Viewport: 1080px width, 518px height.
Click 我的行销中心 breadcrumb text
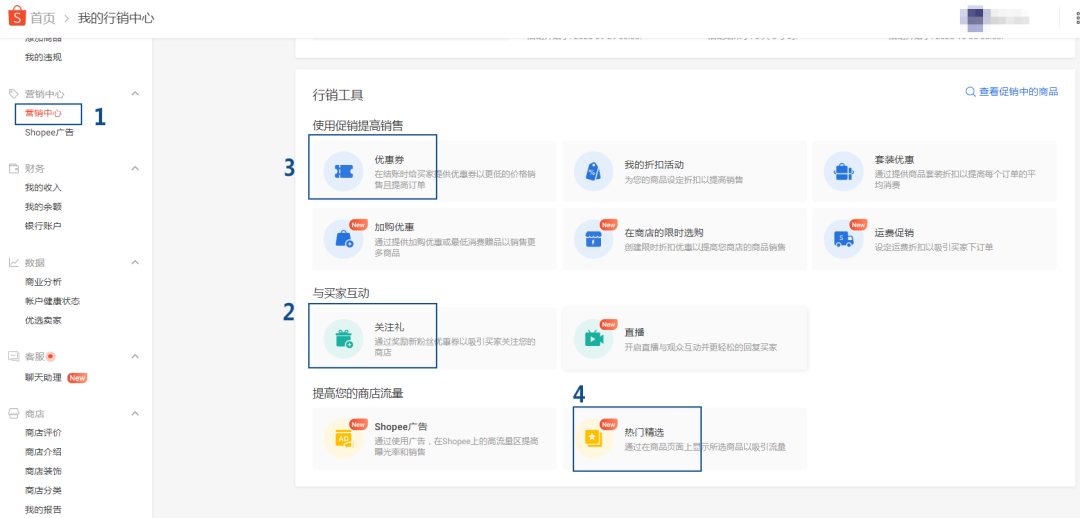(116, 18)
